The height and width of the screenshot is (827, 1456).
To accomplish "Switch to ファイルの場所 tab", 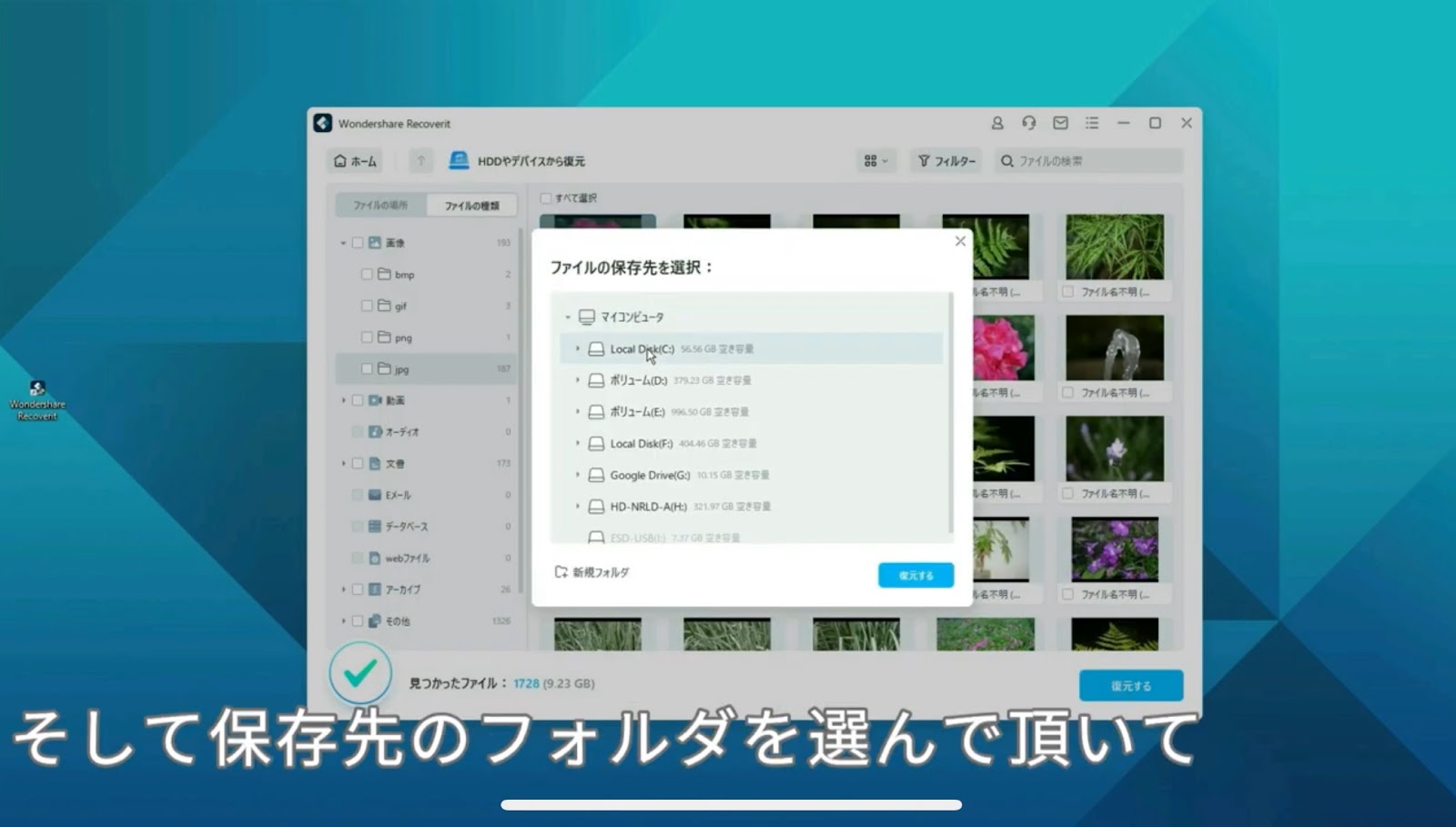I will pos(380,206).
